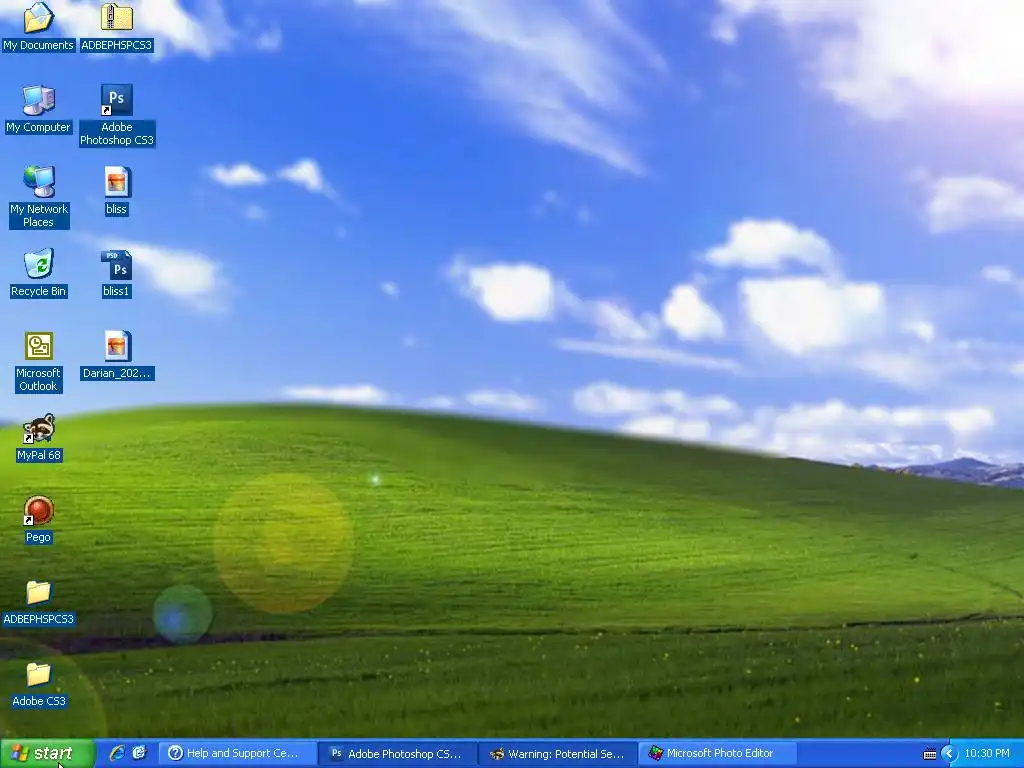
Task: Switch to Adobe Photoshop CS3 taskbar button
Action: click(398, 754)
